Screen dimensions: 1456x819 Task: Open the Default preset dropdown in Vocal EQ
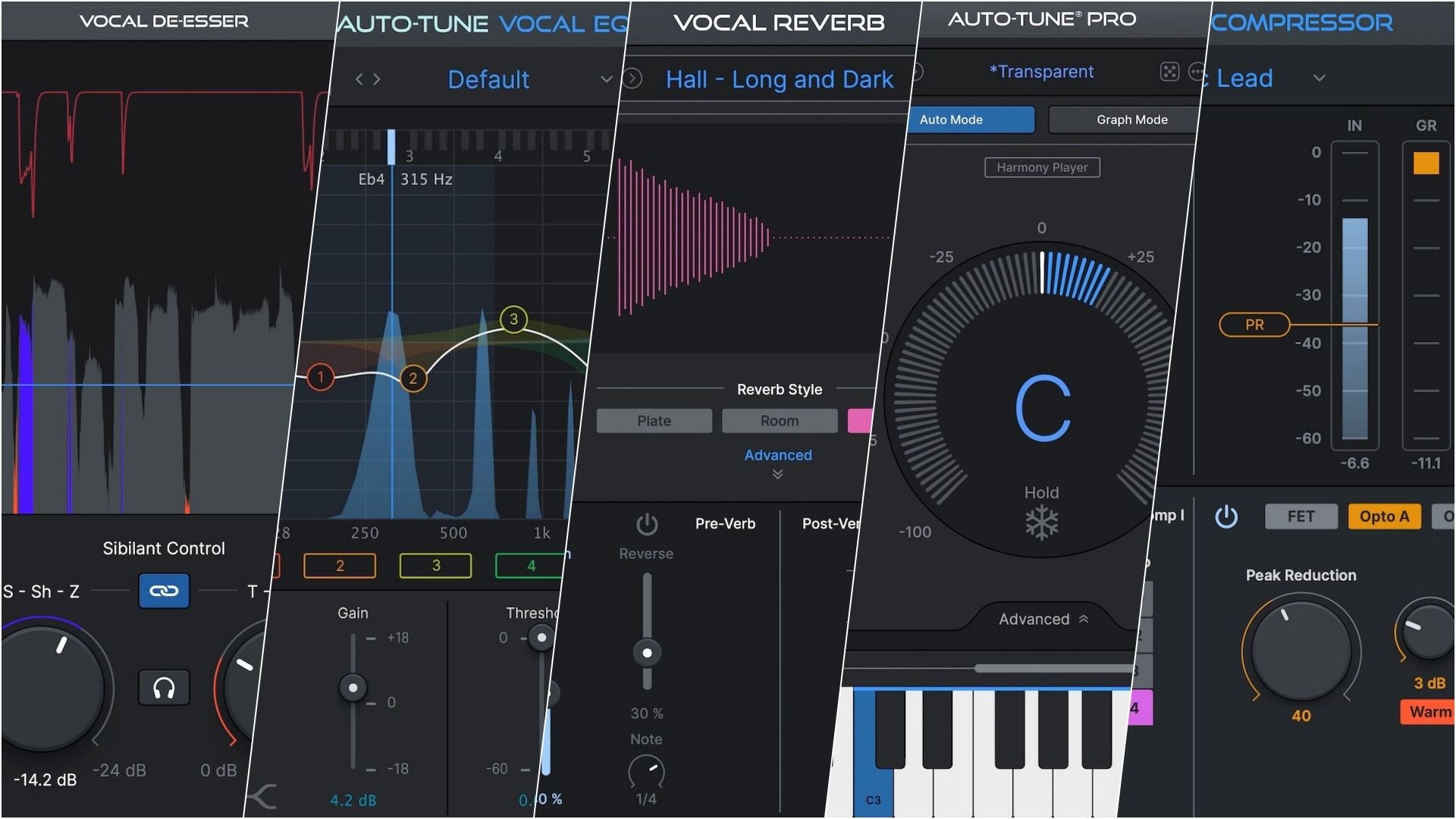coord(606,79)
